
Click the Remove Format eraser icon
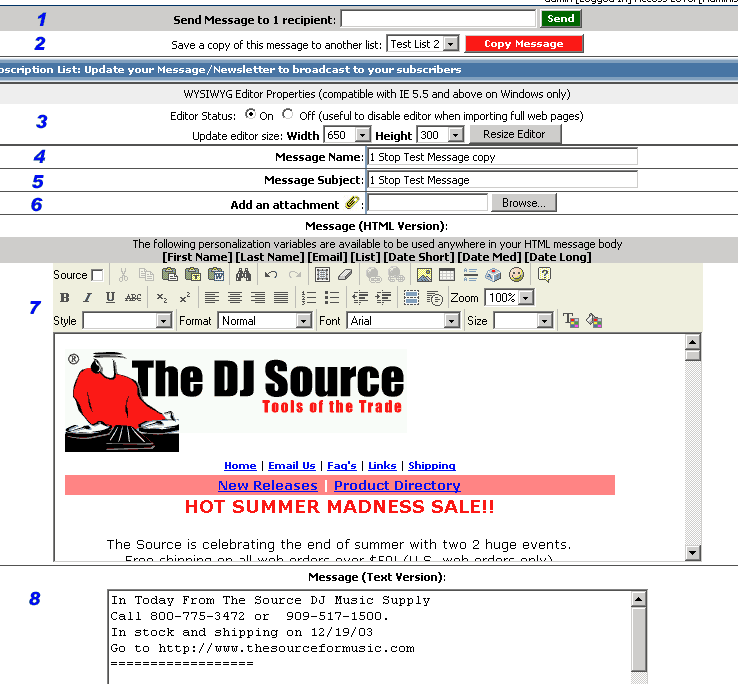pos(345,275)
